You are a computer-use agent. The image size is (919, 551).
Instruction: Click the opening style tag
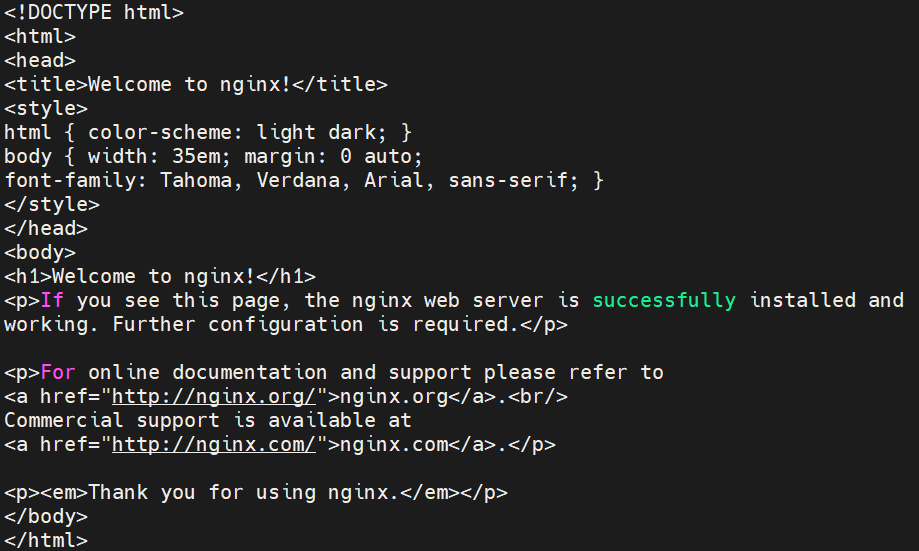[x=46, y=108]
